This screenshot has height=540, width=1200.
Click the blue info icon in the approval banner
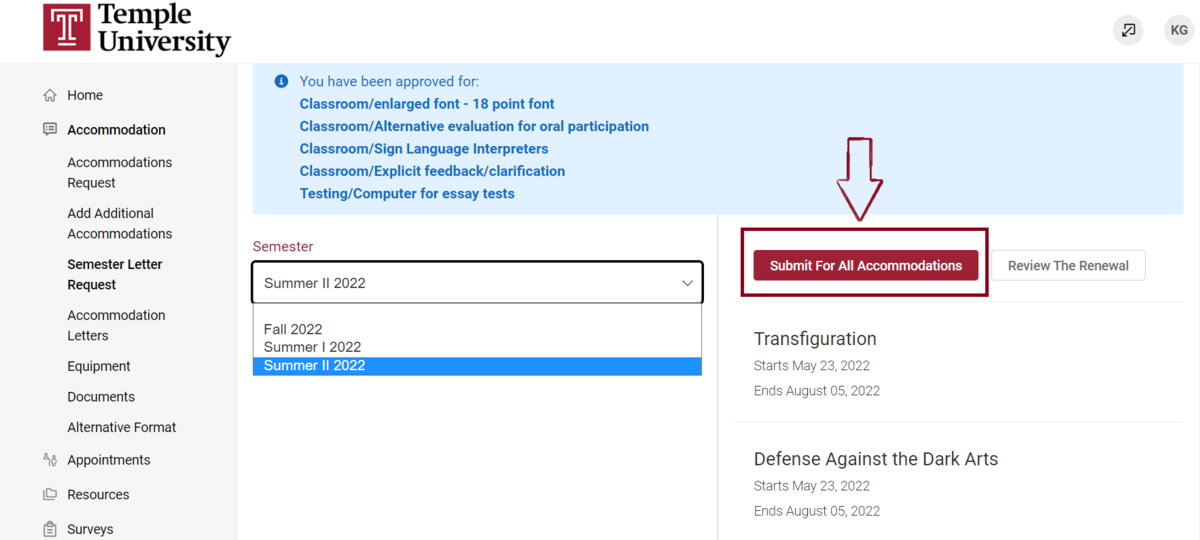pyautogui.click(x=281, y=81)
